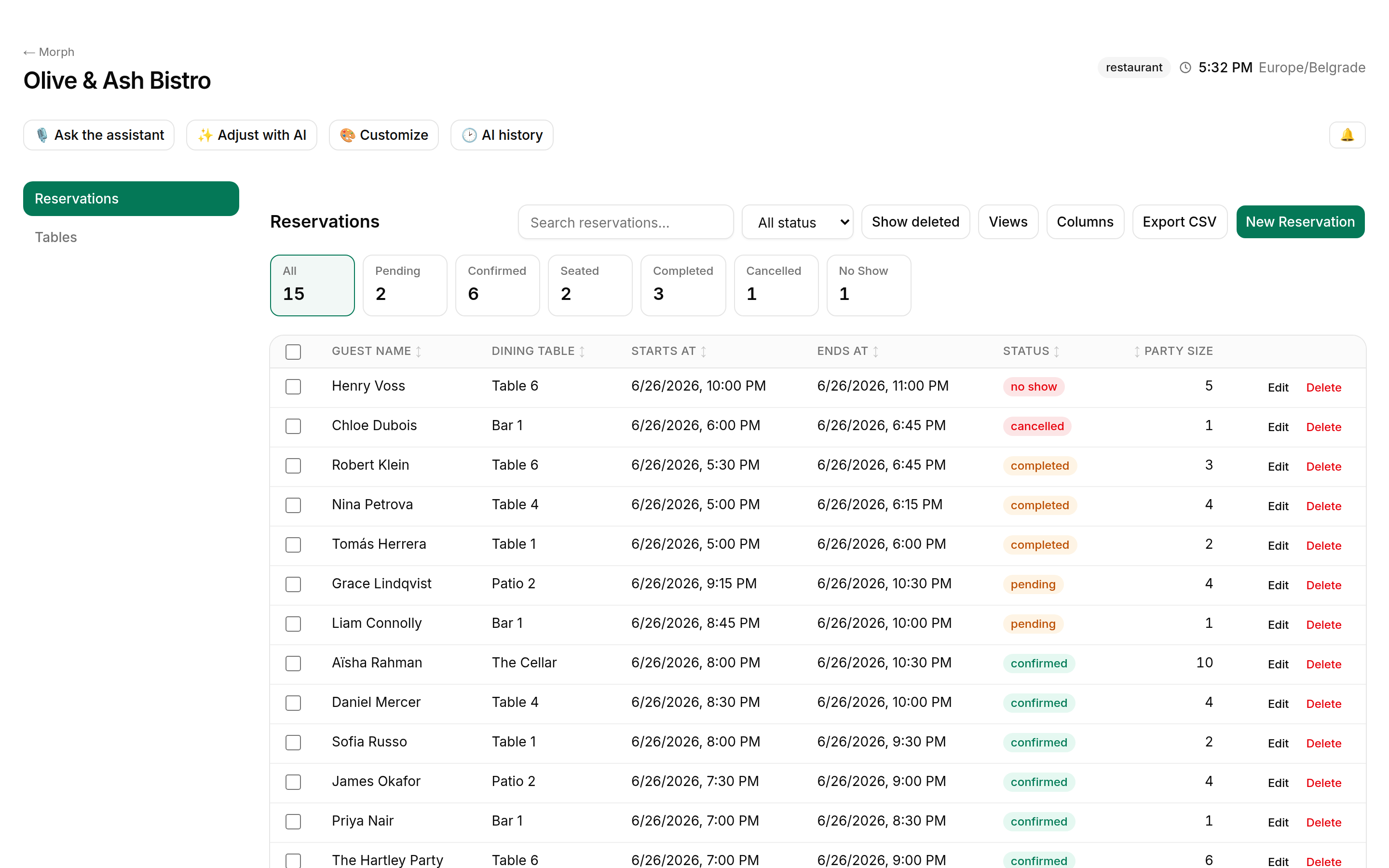Viewport: 1389px width, 868px height.
Task: Check the Chloe Dubois row checkbox
Action: pos(293,426)
